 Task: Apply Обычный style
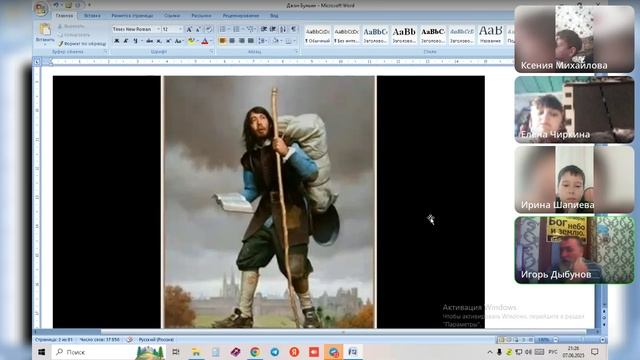[318, 35]
